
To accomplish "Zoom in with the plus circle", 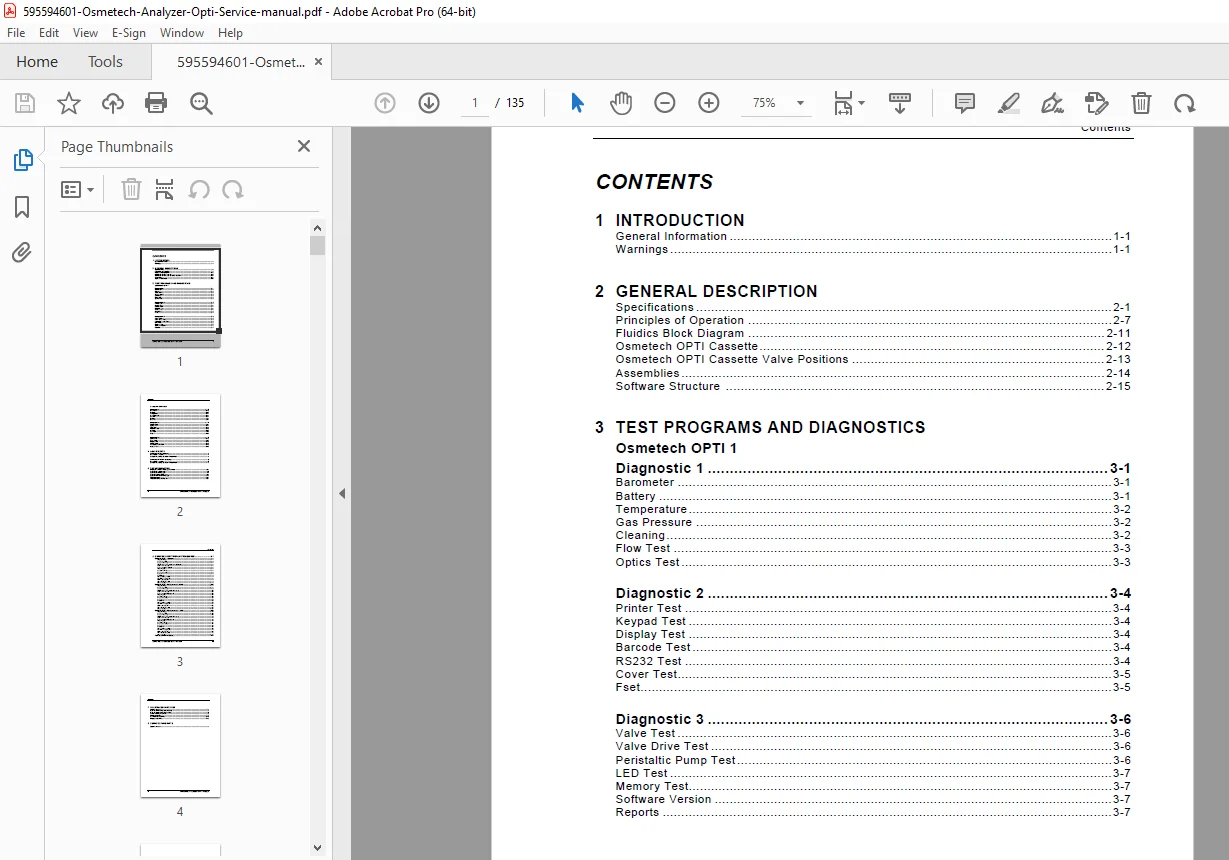I will click(x=709, y=103).
